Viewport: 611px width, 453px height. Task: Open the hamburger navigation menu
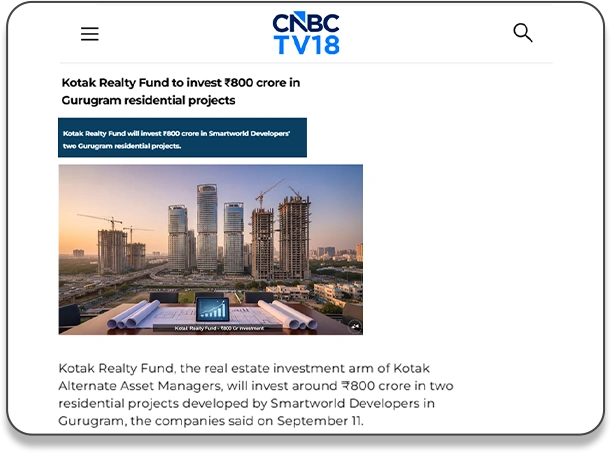point(90,34)
